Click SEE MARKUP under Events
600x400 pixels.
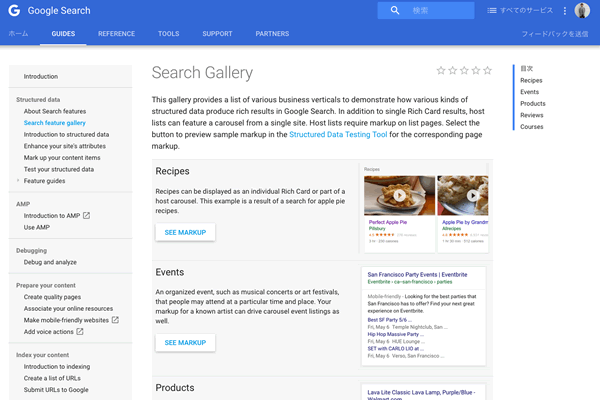[x=185, y=343]
